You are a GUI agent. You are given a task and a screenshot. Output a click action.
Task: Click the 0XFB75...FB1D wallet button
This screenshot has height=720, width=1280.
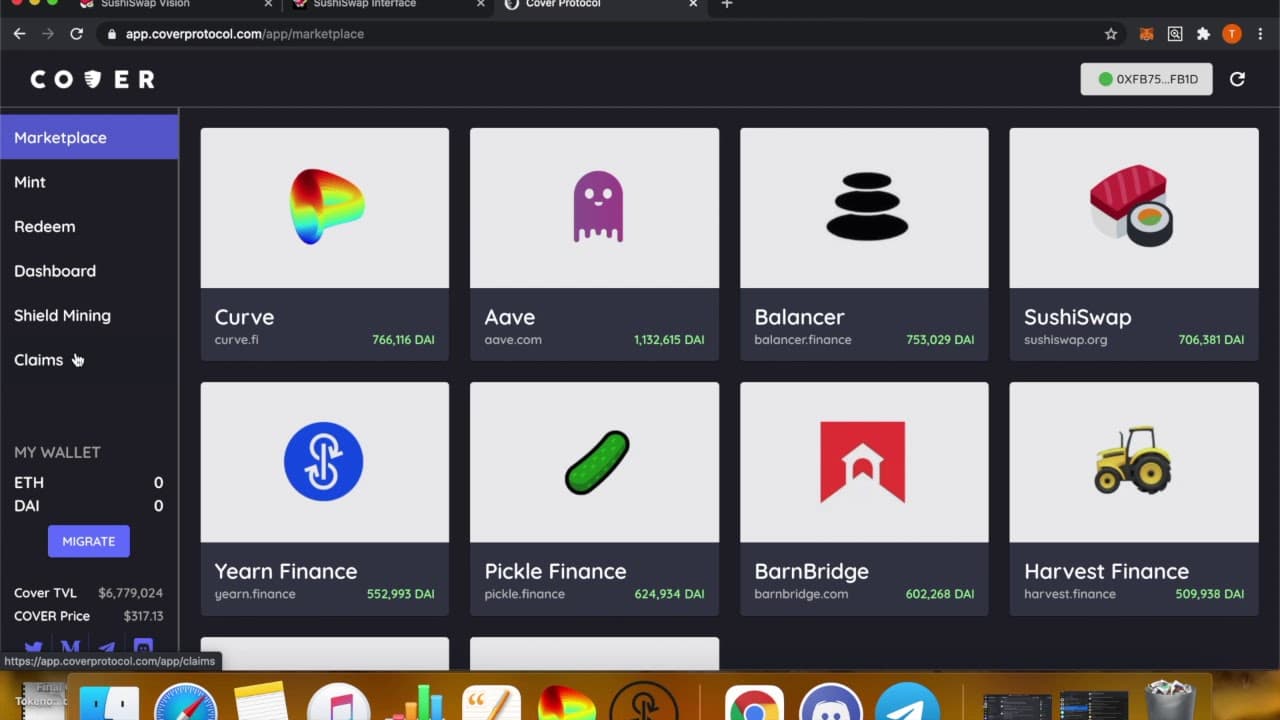(x=1147, y=79)
